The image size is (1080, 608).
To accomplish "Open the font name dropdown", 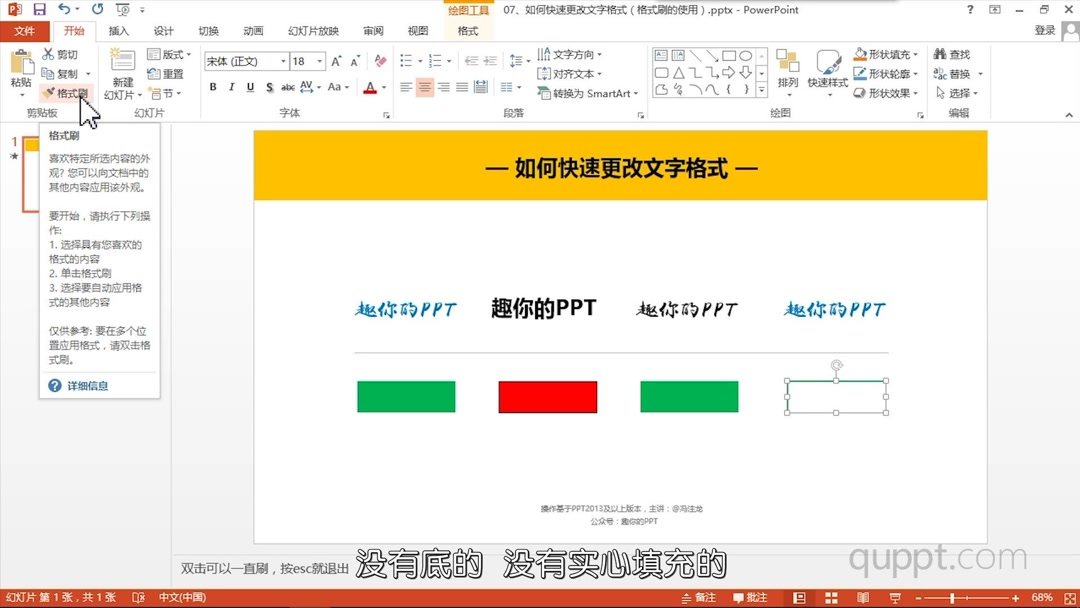I will tap(283, 61).
